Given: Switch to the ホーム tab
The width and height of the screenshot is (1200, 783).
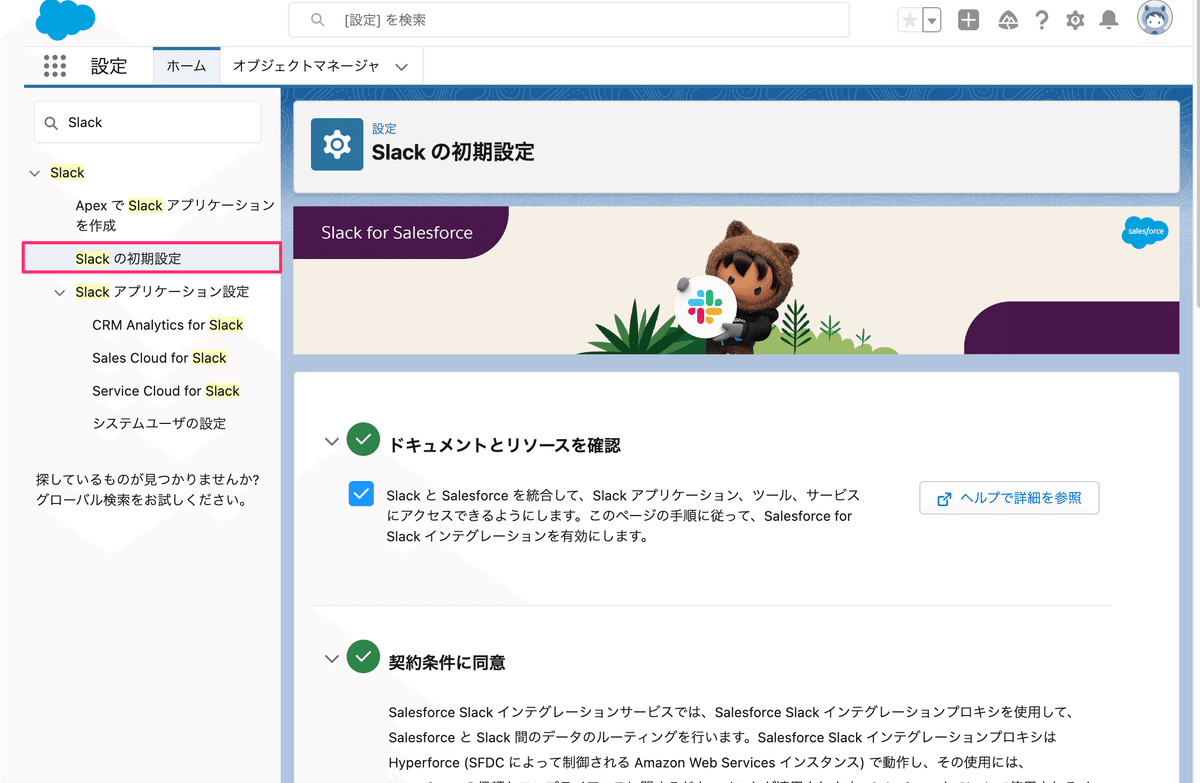Looking at the screenshot, I should pos(186,66).
